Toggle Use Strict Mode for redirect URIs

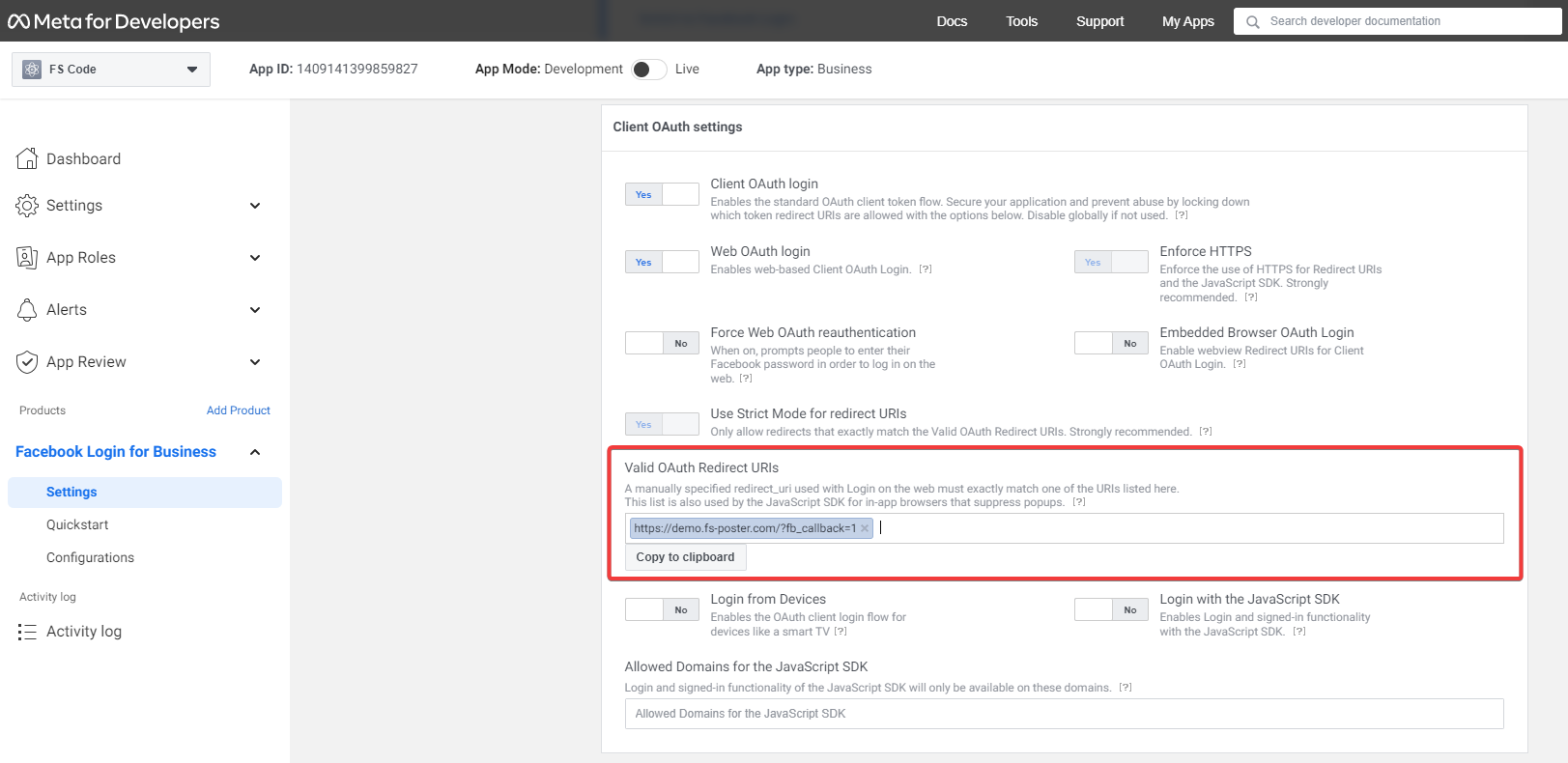coord(662,424)
